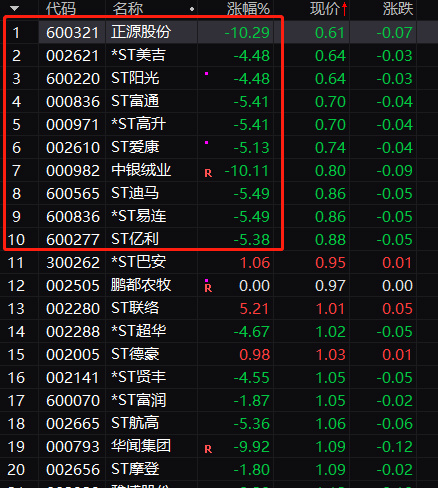
Task: Click the magenta dot on ST阳光 row
Action: coord(206,74)
